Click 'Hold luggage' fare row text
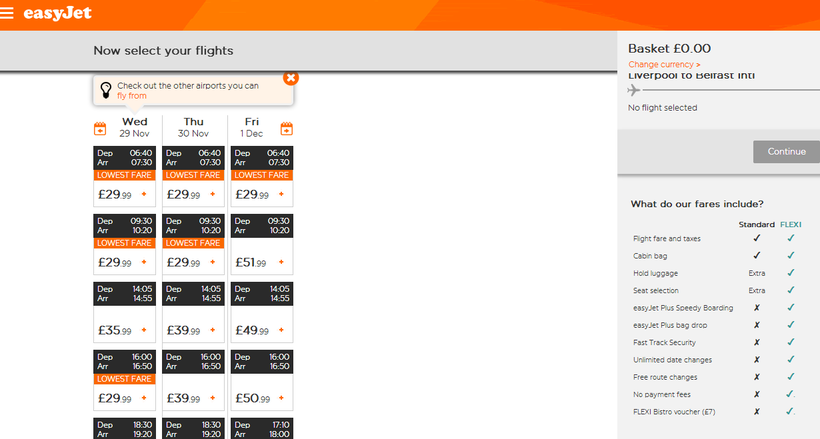This screenshot has height=439, width=820. click(655, 273)
